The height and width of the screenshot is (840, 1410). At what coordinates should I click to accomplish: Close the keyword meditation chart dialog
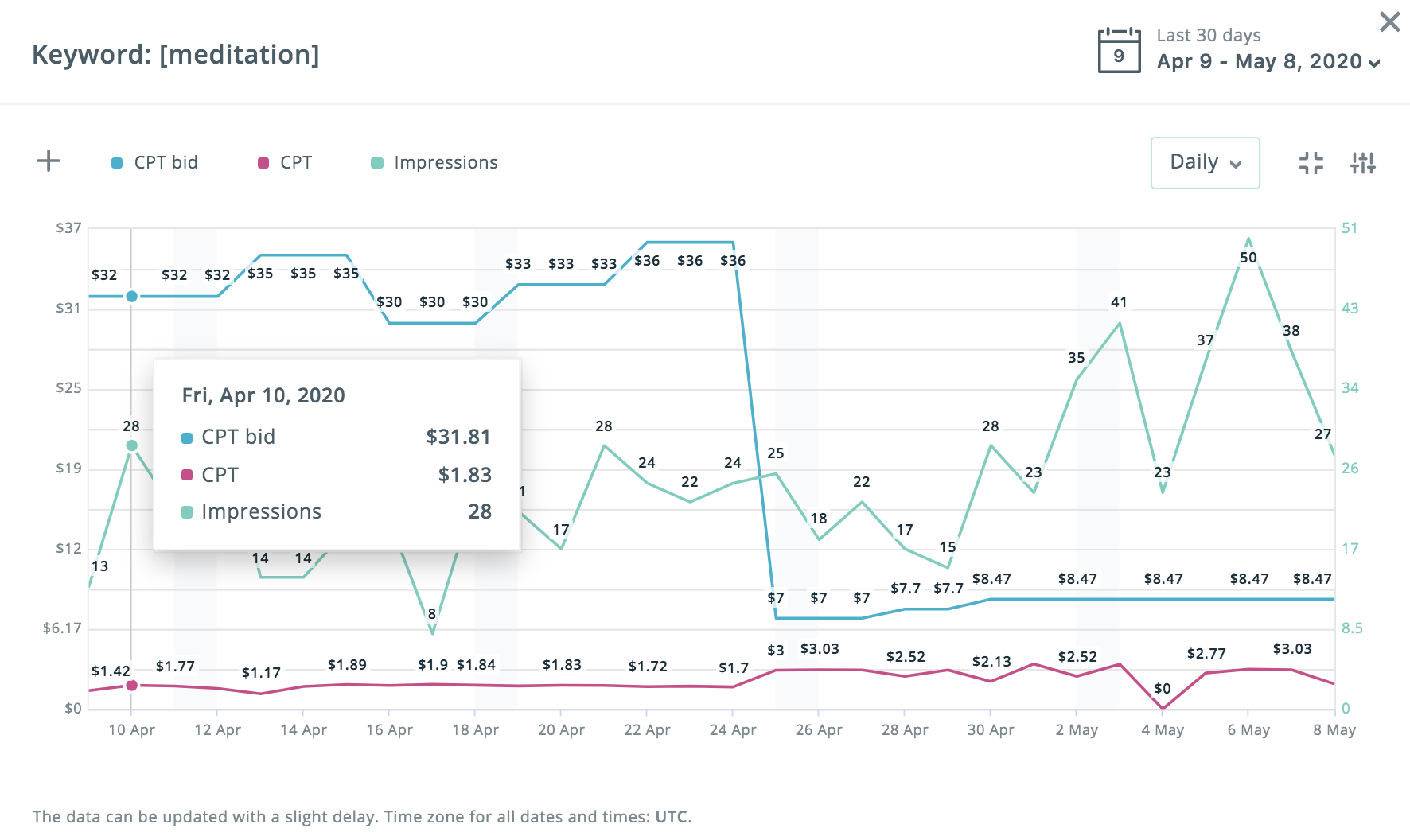(1389, 21)
